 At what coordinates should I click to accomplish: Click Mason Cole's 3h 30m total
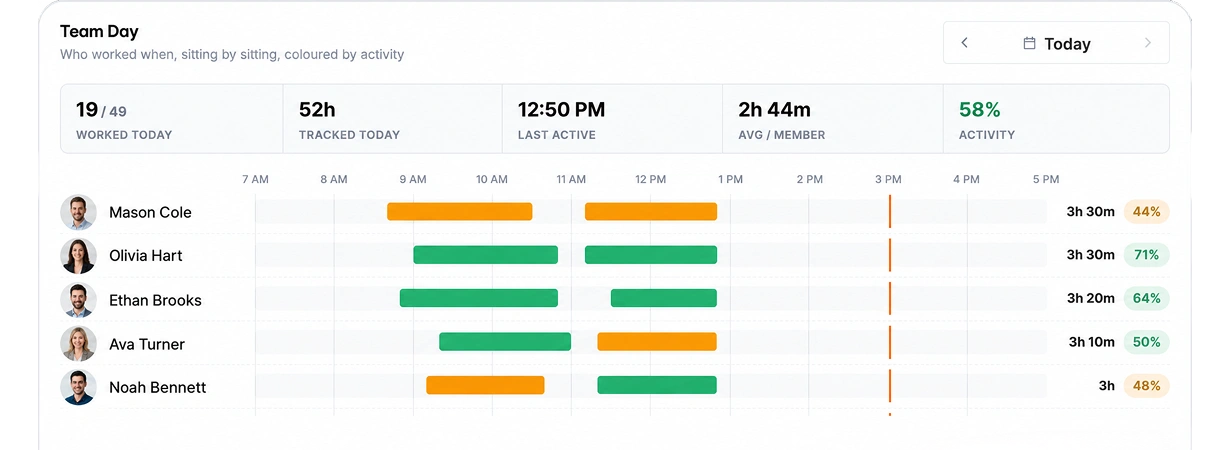pyautogui.click(x=1090, y=212)
